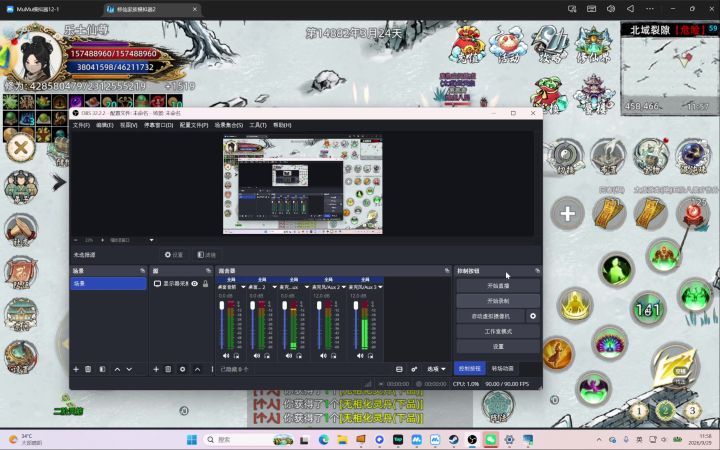720x450 pixels.
Task: Adjust the Aux 2 channel volume fader
Action: [319, 305]
